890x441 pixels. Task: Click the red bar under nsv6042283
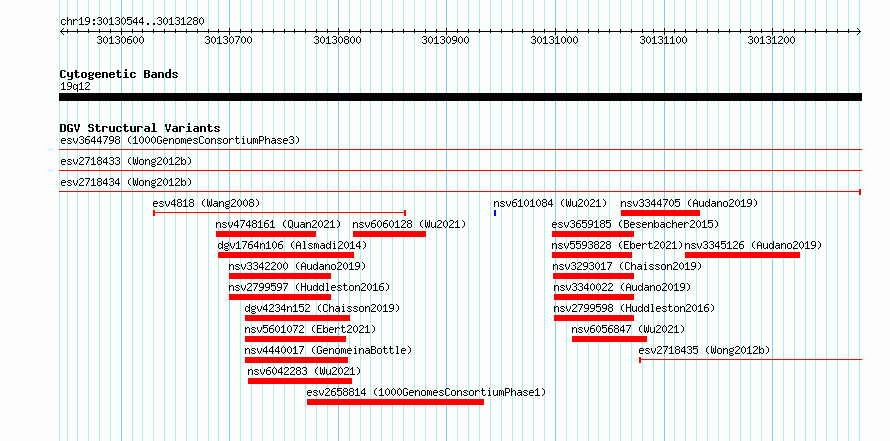(300, 381)
